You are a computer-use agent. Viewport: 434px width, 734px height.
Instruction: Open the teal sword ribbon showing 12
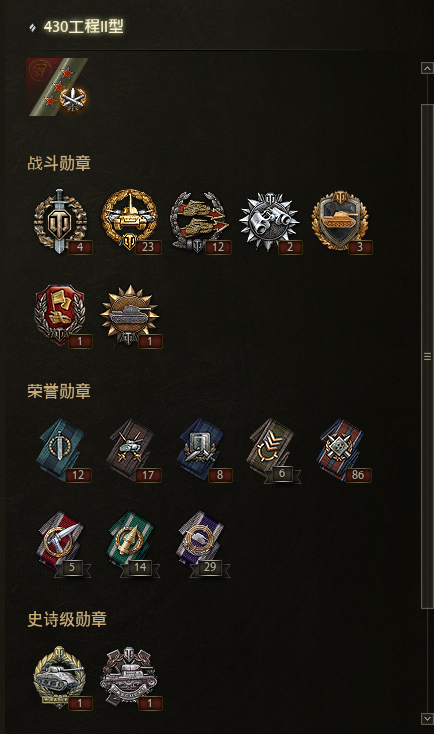point(61,450)
